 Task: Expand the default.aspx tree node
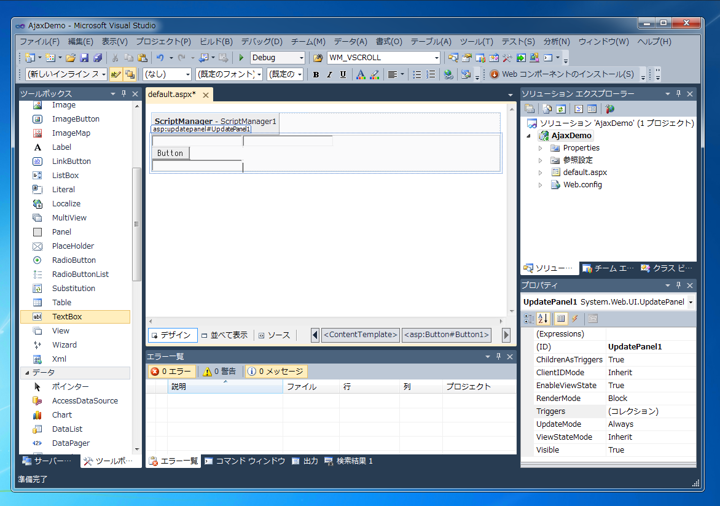pyautogui.click(x=540, y=173)
